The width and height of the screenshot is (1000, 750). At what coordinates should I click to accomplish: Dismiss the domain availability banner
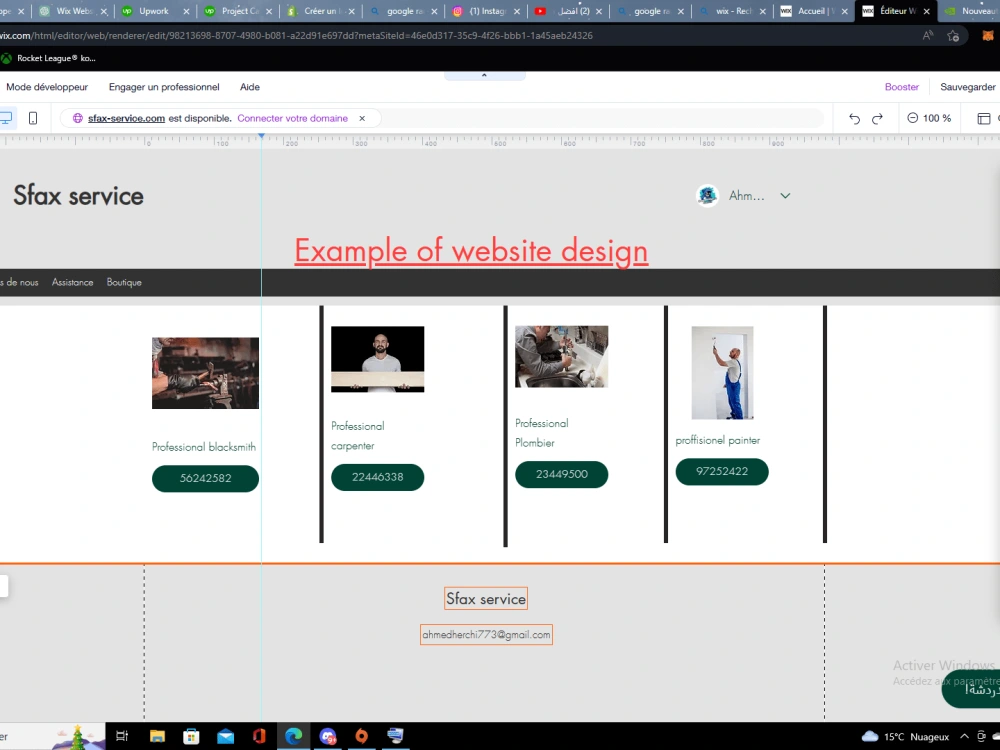tap(362, 118)
